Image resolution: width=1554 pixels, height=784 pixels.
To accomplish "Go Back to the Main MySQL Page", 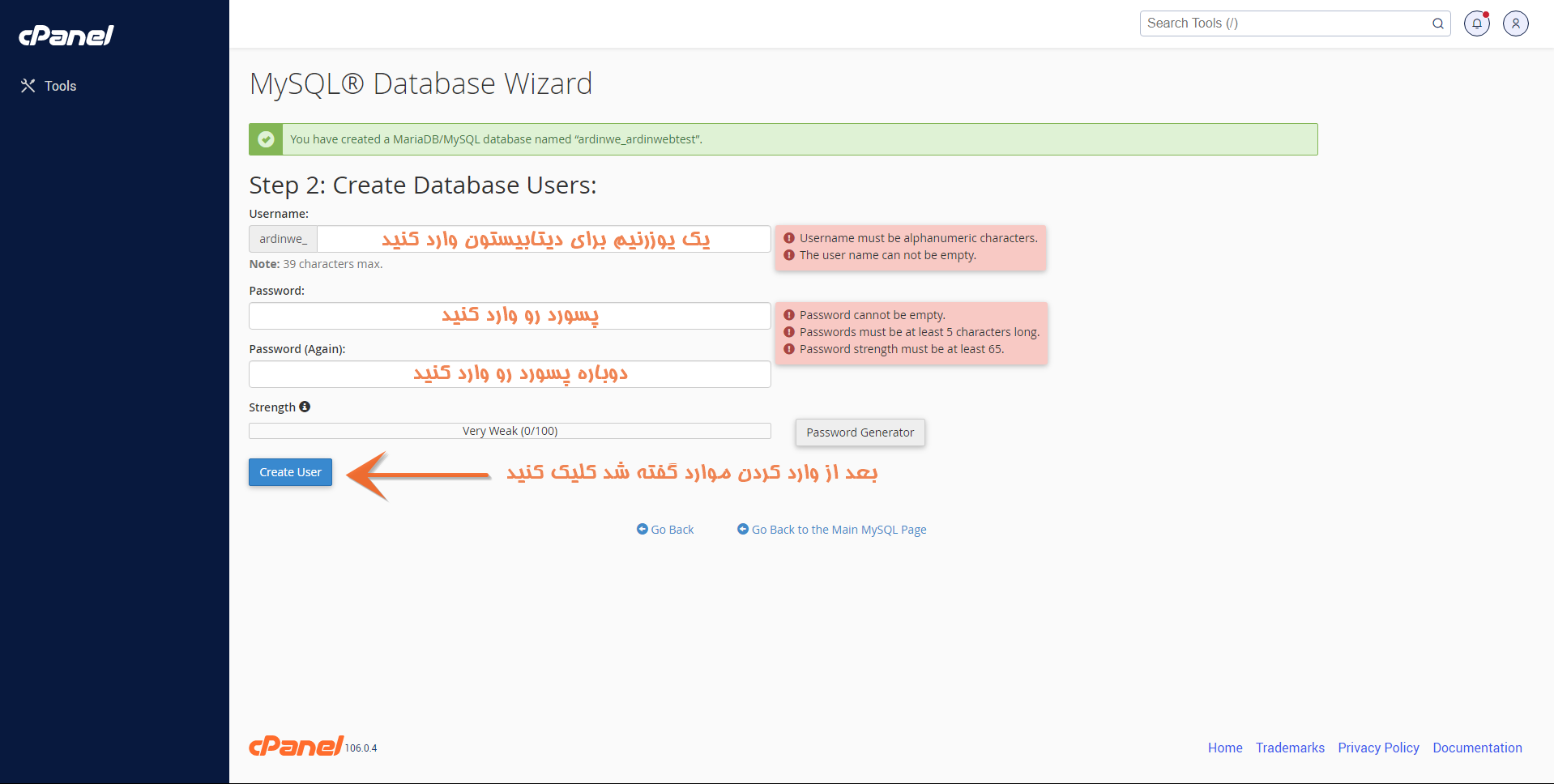I will coord(832,530).
